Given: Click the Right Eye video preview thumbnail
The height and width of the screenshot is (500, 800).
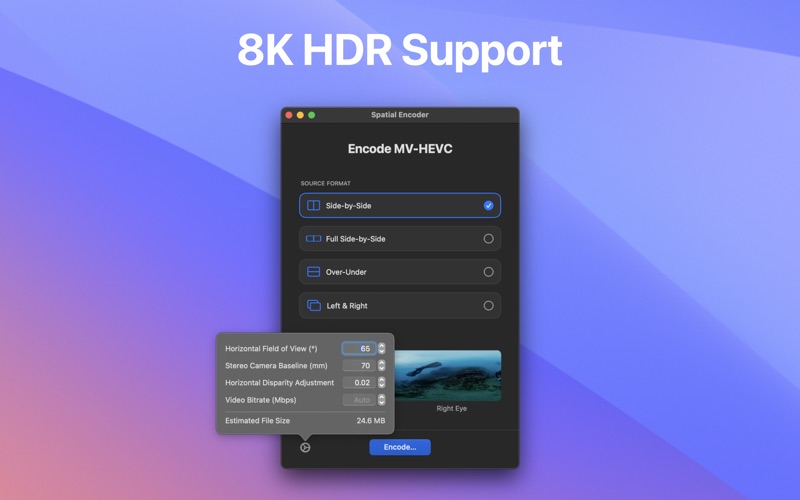Looking at the screenshot, I should click(447, 376).
